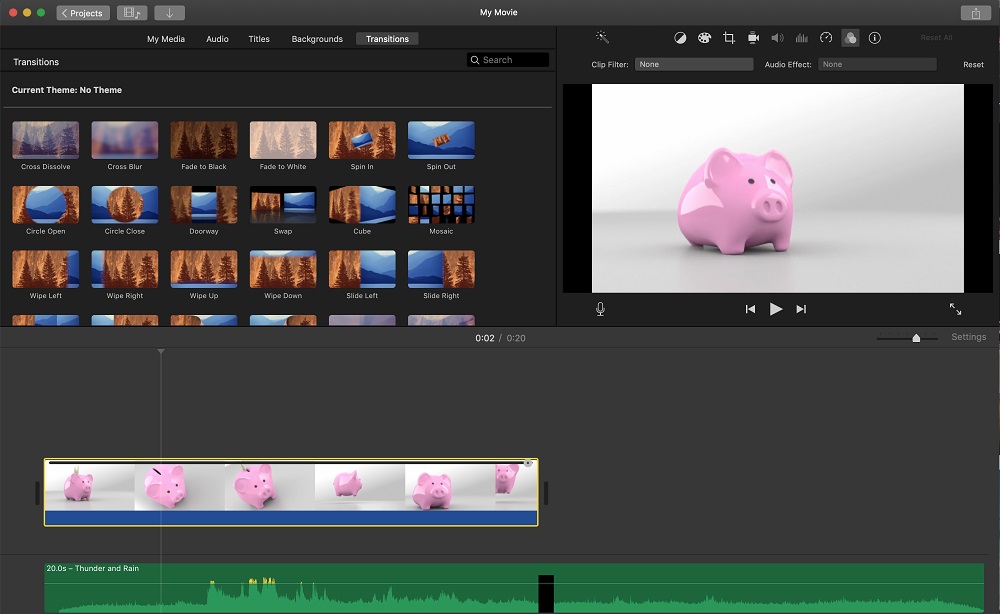Screen dimensions: 1000x614
Task: View the Clip Information panel
Action: [x=875, y=37]
